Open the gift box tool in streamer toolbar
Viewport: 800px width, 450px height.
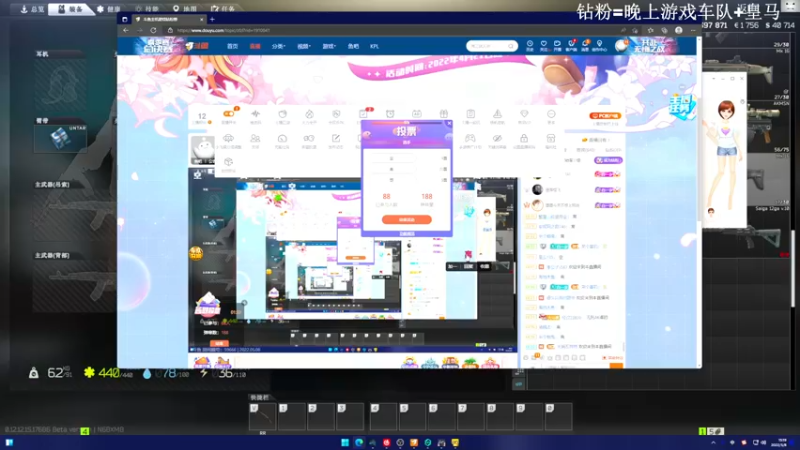[443, 114]
